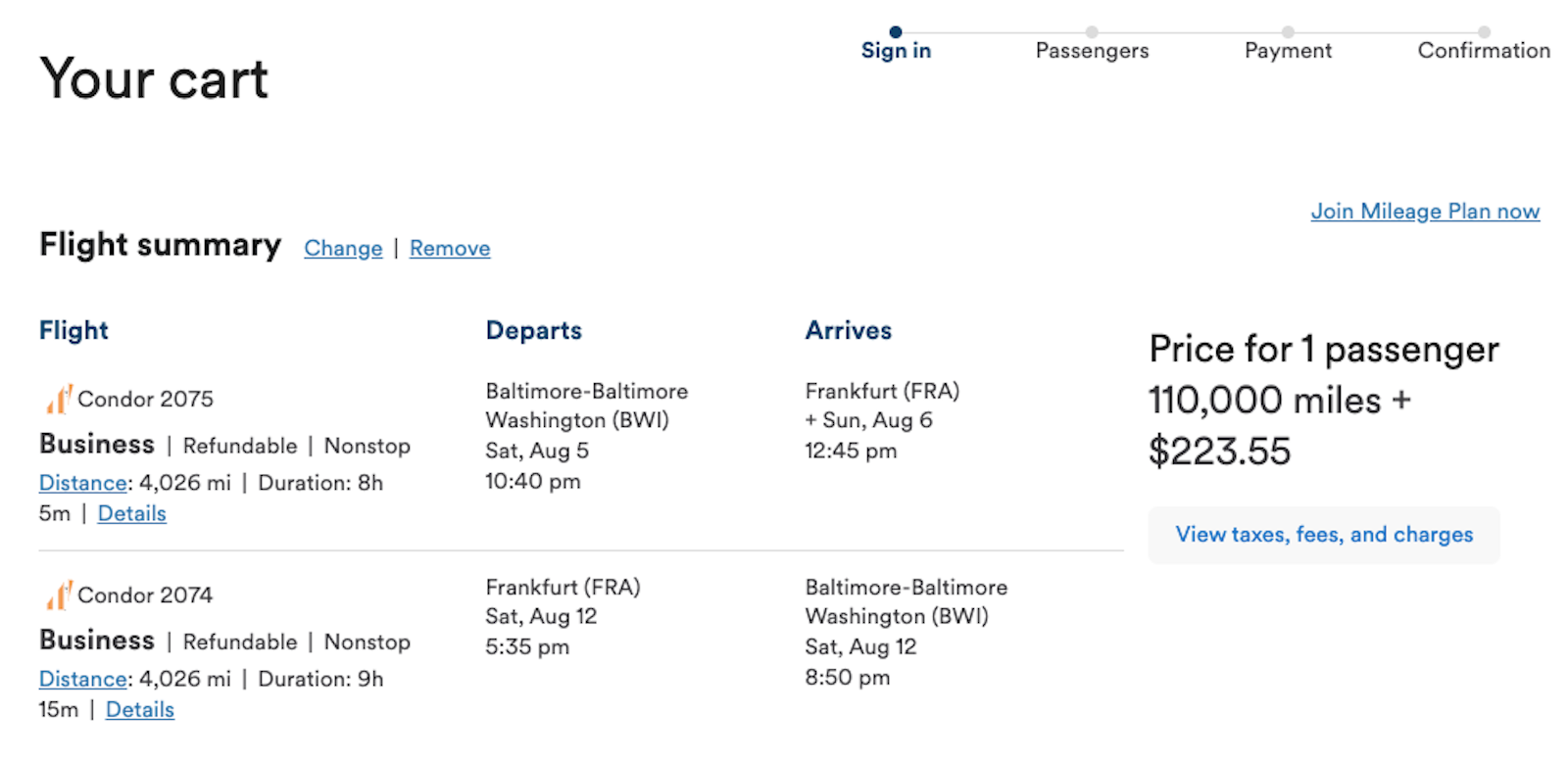The image size is (1568, 762).
Task: Click the Your cart page heading
Action: point(153,78)
